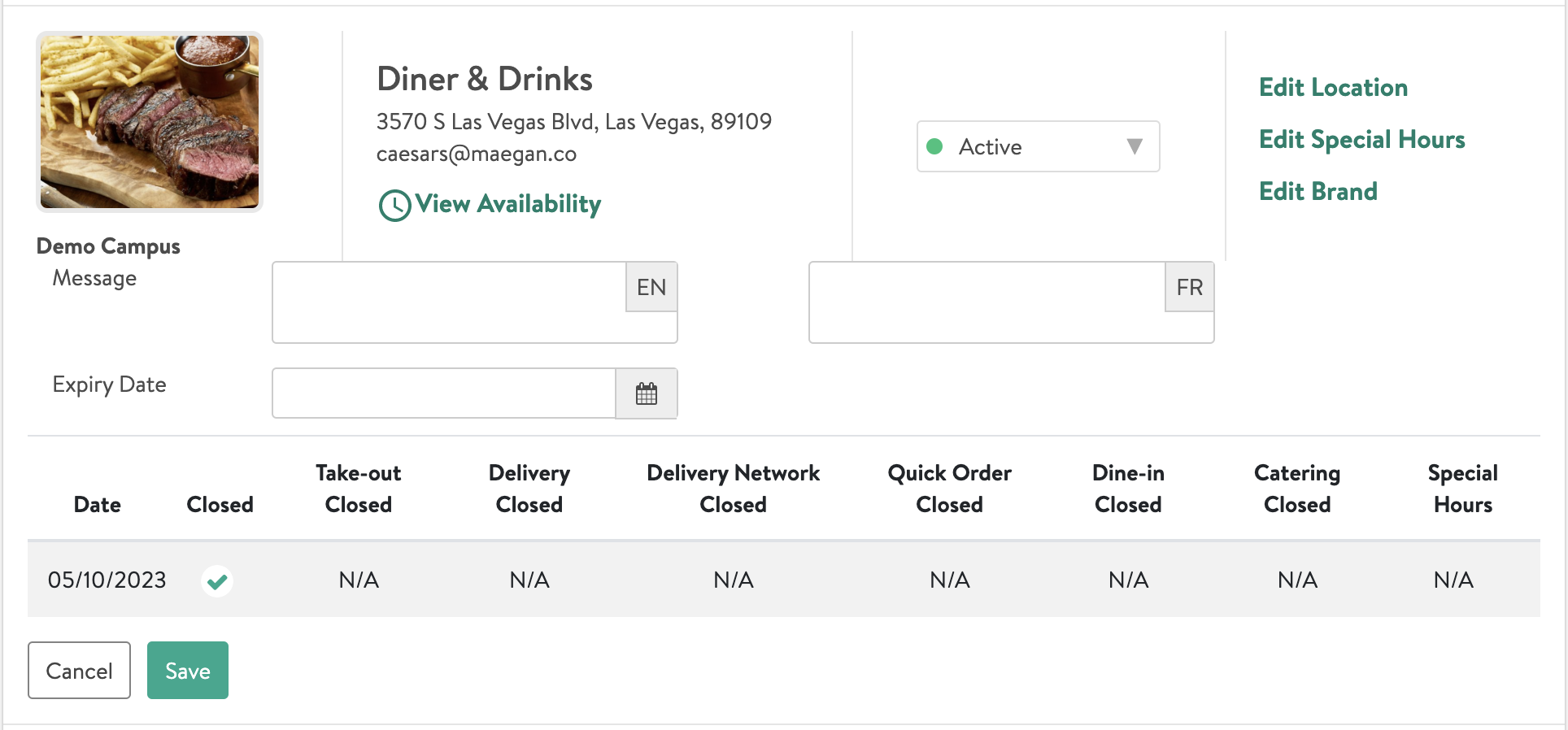1568x730 pixels.
Task: Toggle the Closed checkmark for 05/10/2023
Action: (x=217, y=581)
